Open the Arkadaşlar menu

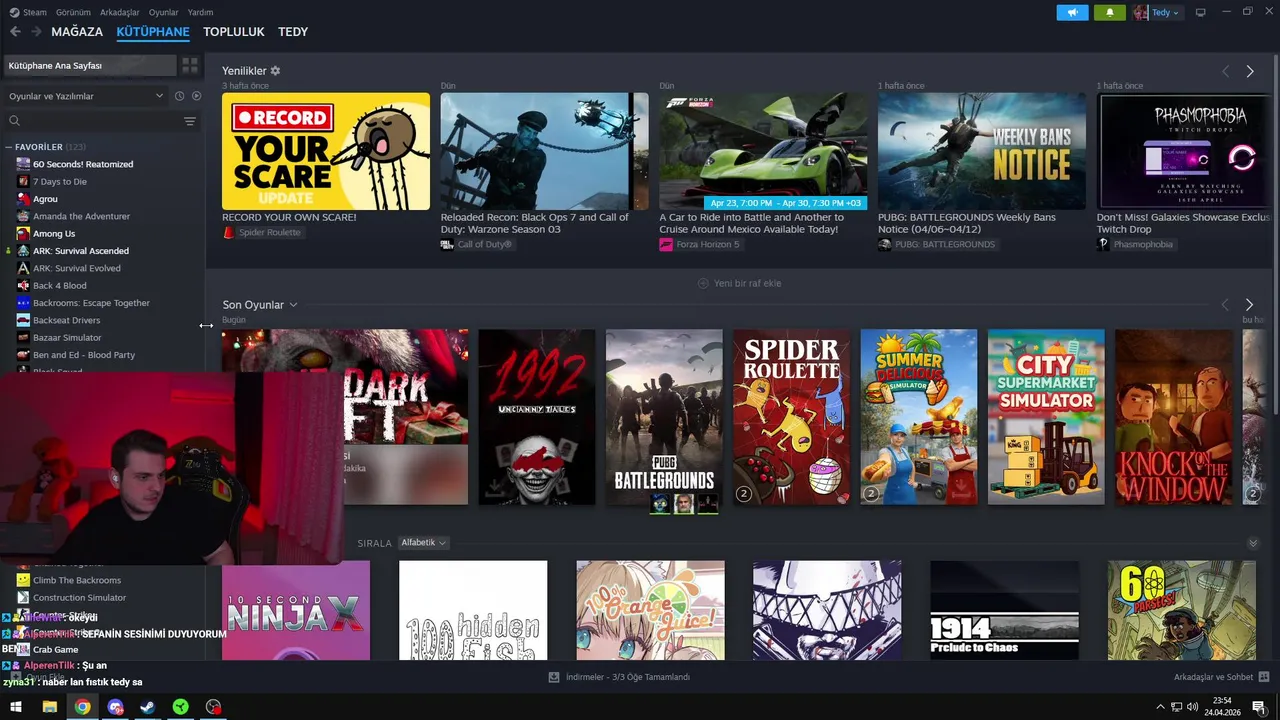click(120, 13)
